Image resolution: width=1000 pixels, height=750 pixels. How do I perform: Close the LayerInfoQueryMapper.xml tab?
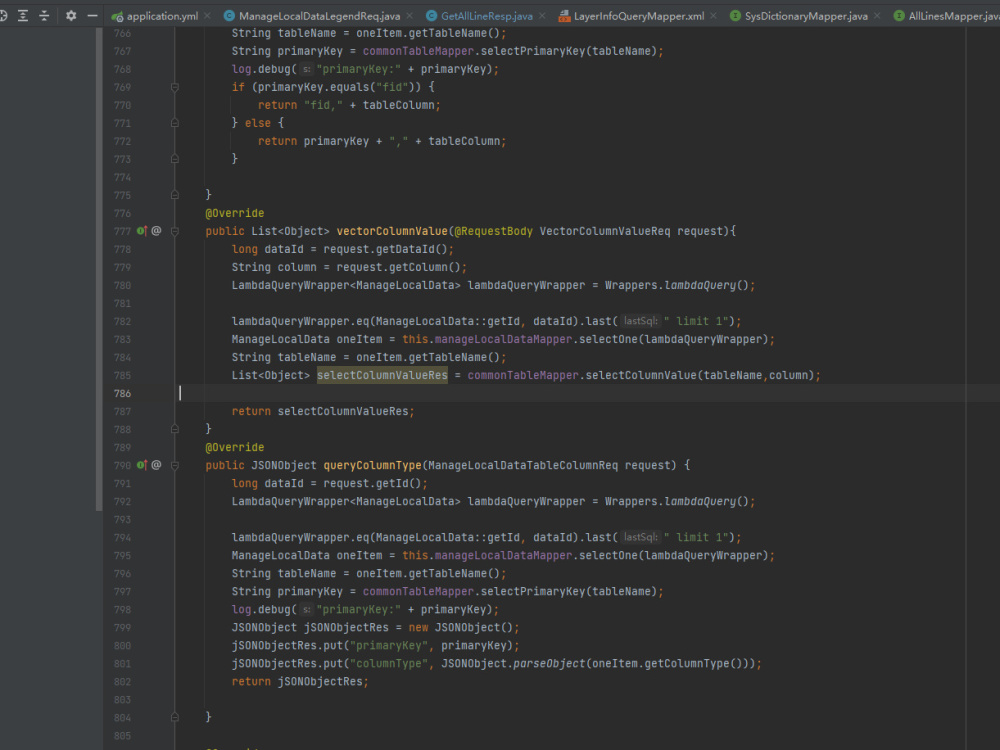713,16
